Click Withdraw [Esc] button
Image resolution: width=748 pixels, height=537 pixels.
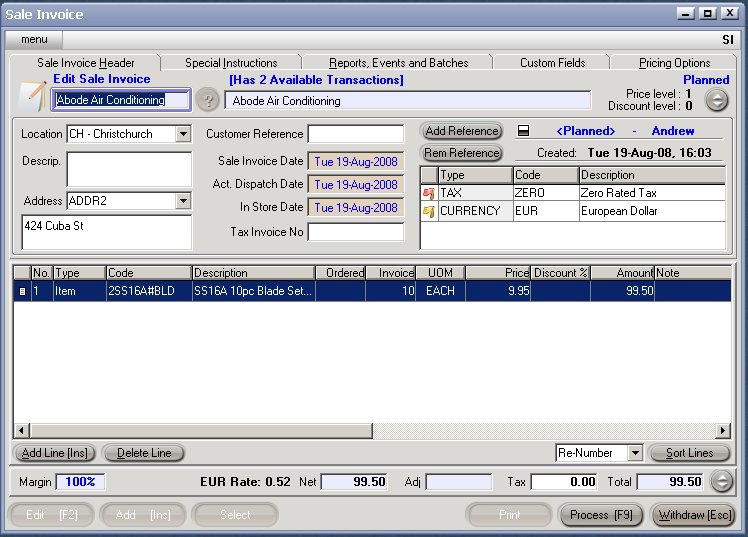(695, 515)
